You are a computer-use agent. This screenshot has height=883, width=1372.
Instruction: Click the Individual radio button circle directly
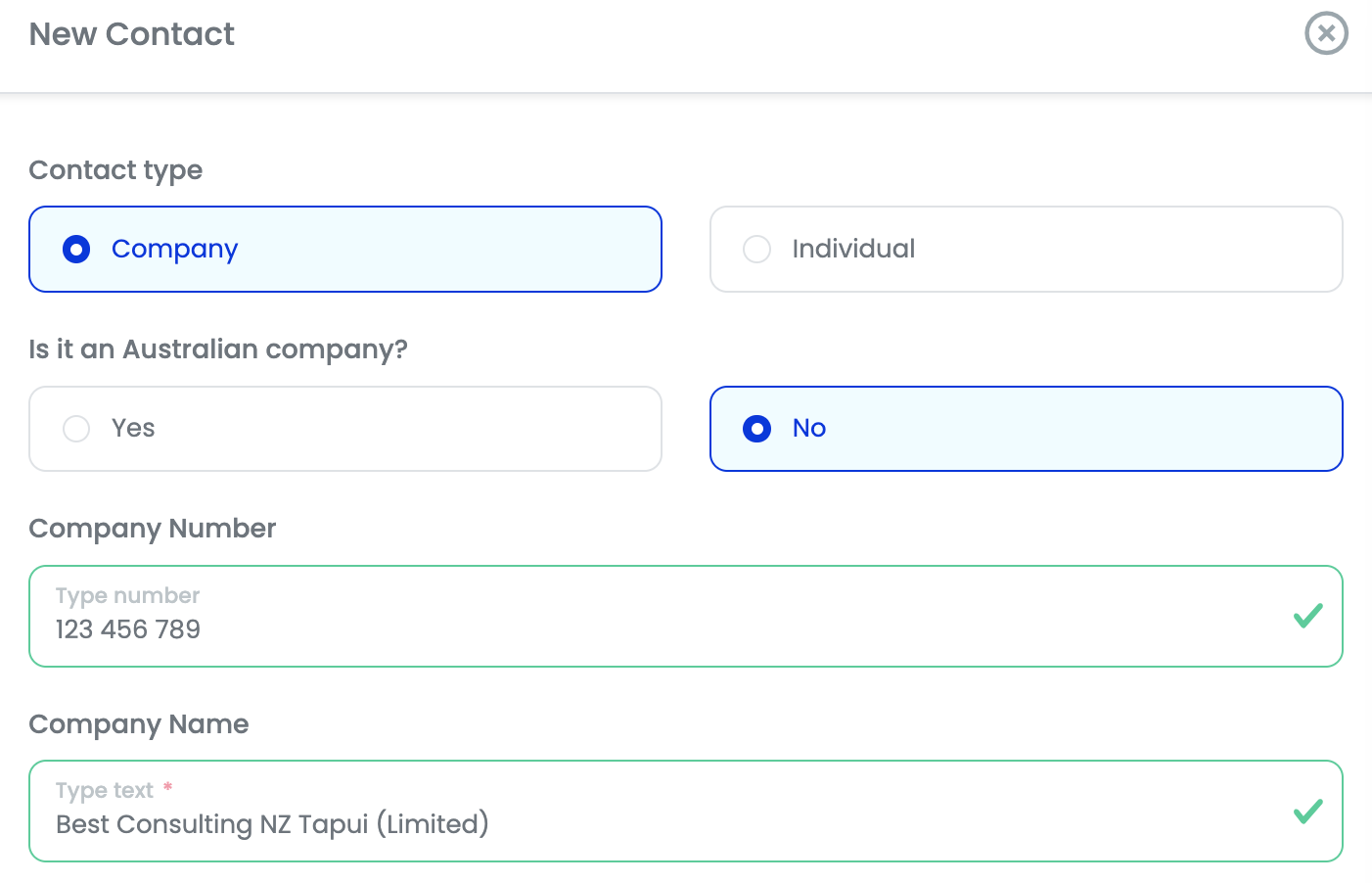pos(756,249)
